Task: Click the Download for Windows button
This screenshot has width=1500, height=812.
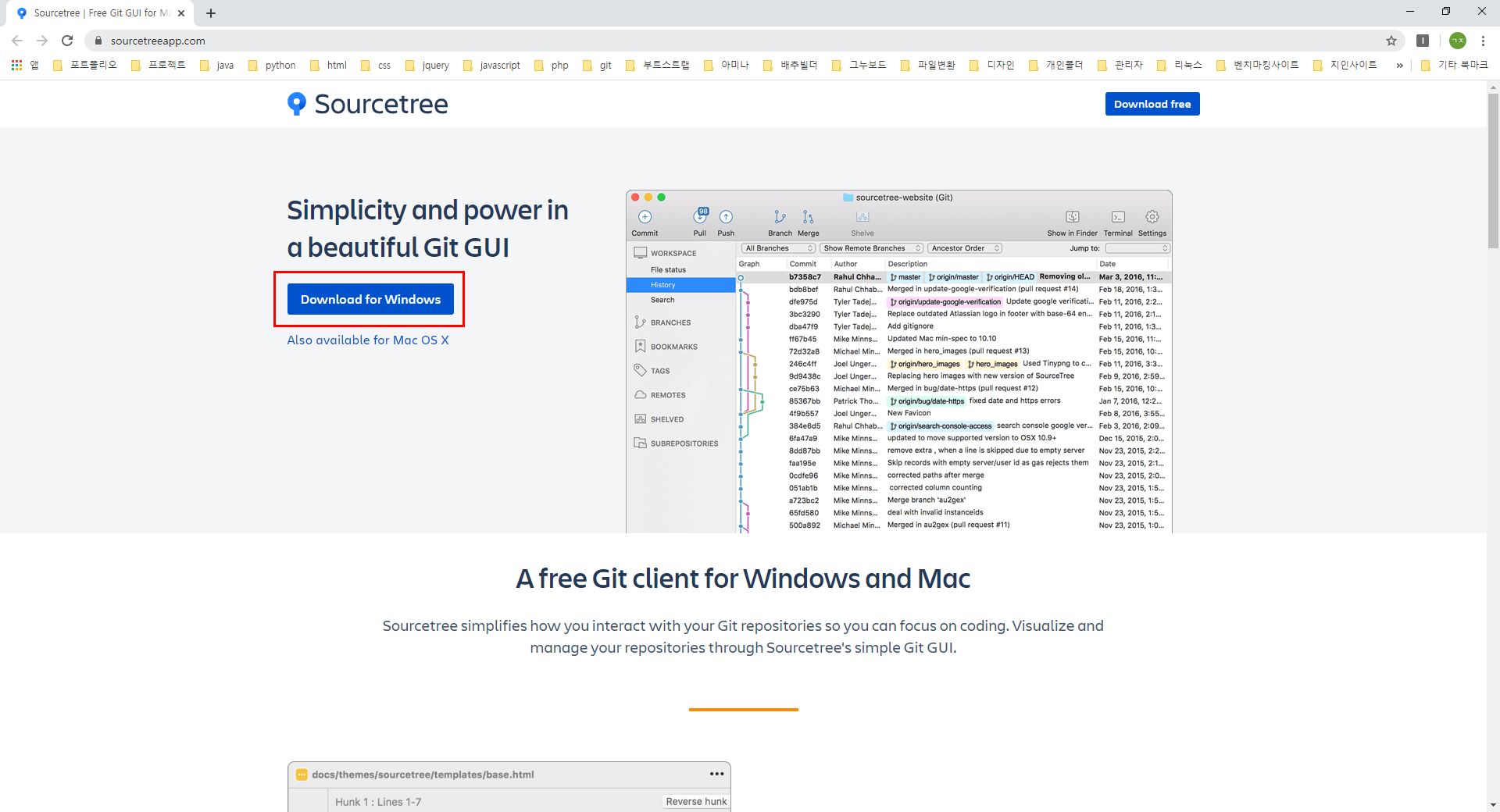Action: coord(370,299)
